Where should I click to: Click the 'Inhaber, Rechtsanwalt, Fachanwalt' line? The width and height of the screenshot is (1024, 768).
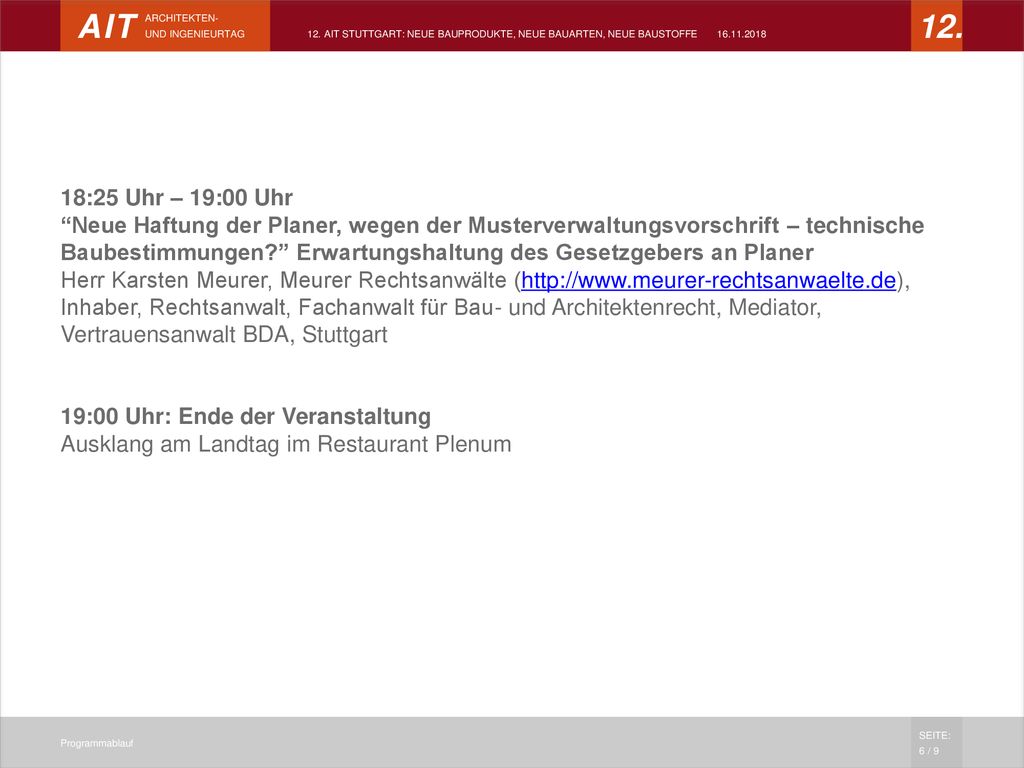click(441, 308)
